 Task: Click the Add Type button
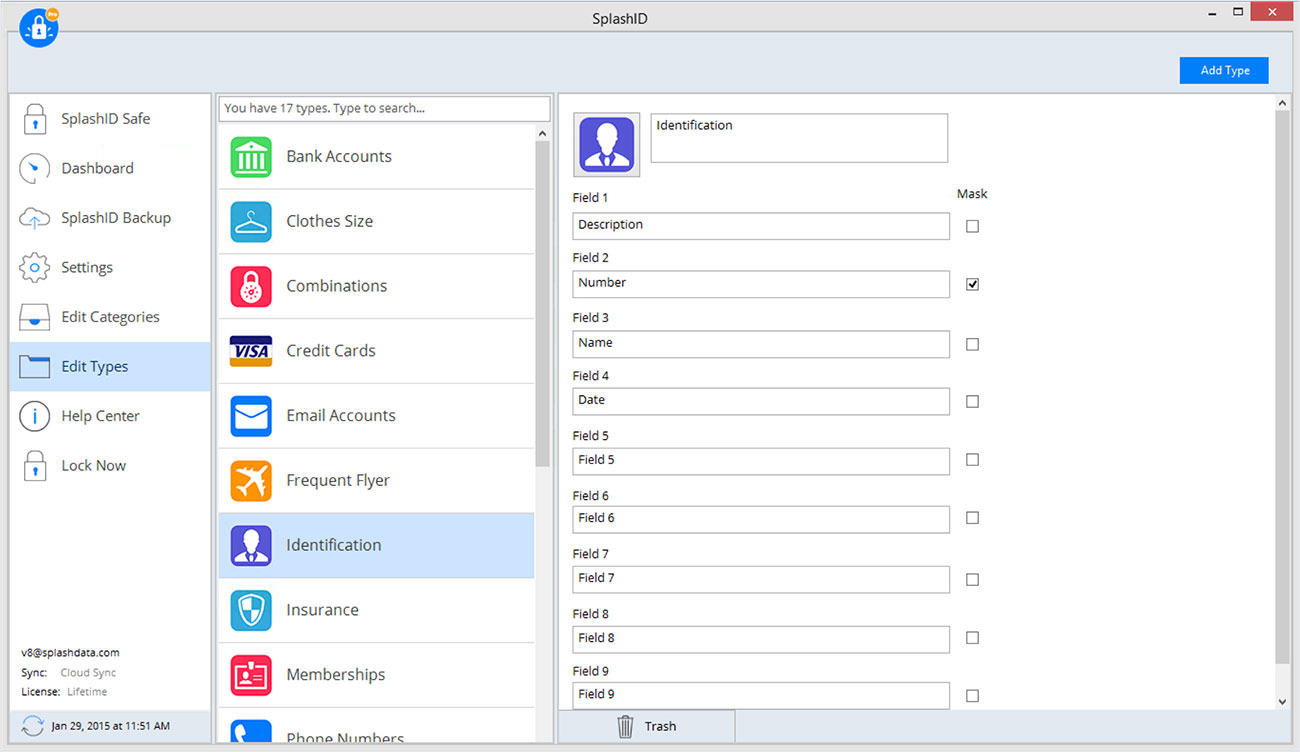(x=1224, y=70)
